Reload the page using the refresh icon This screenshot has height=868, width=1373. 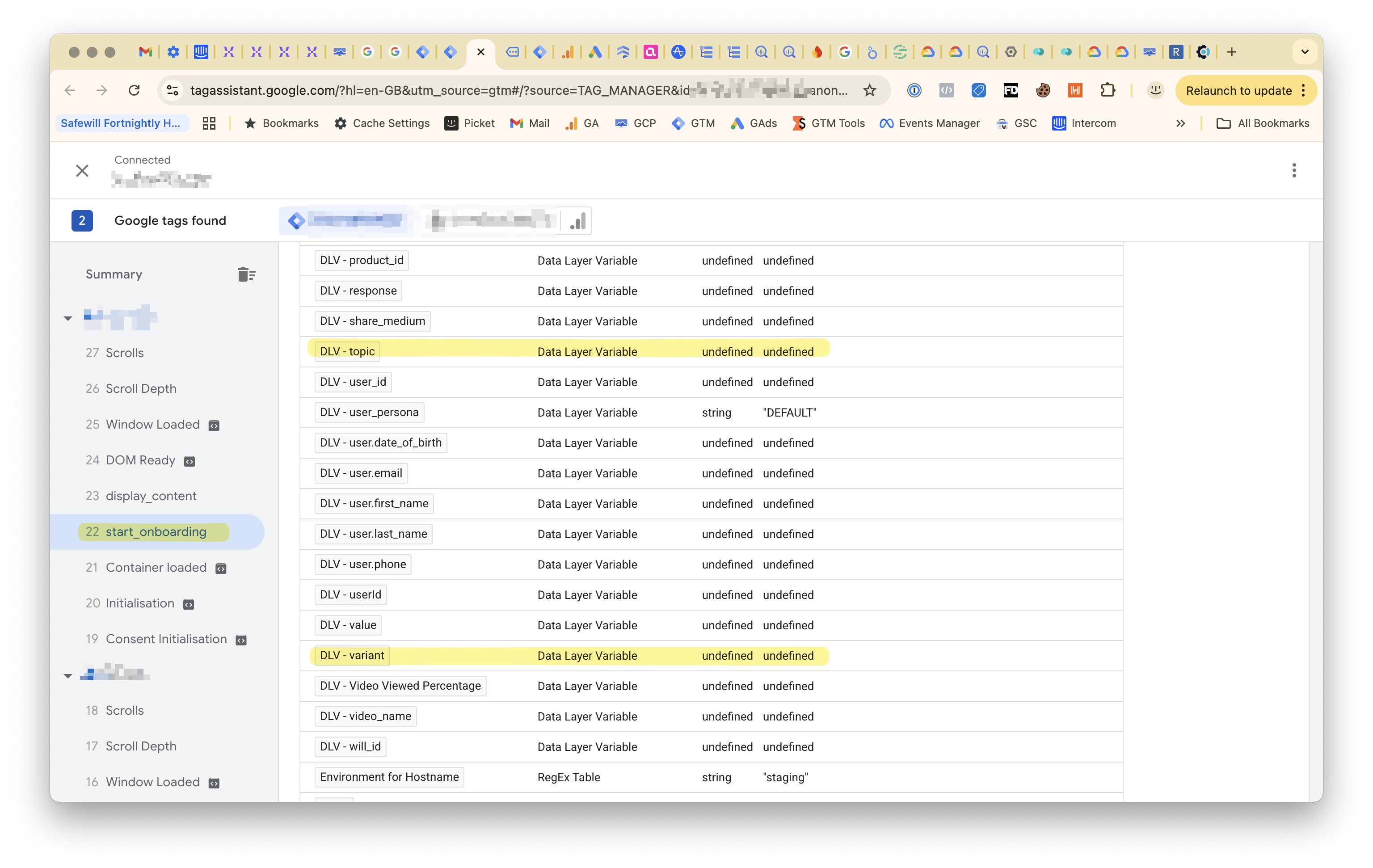point(134,90)
